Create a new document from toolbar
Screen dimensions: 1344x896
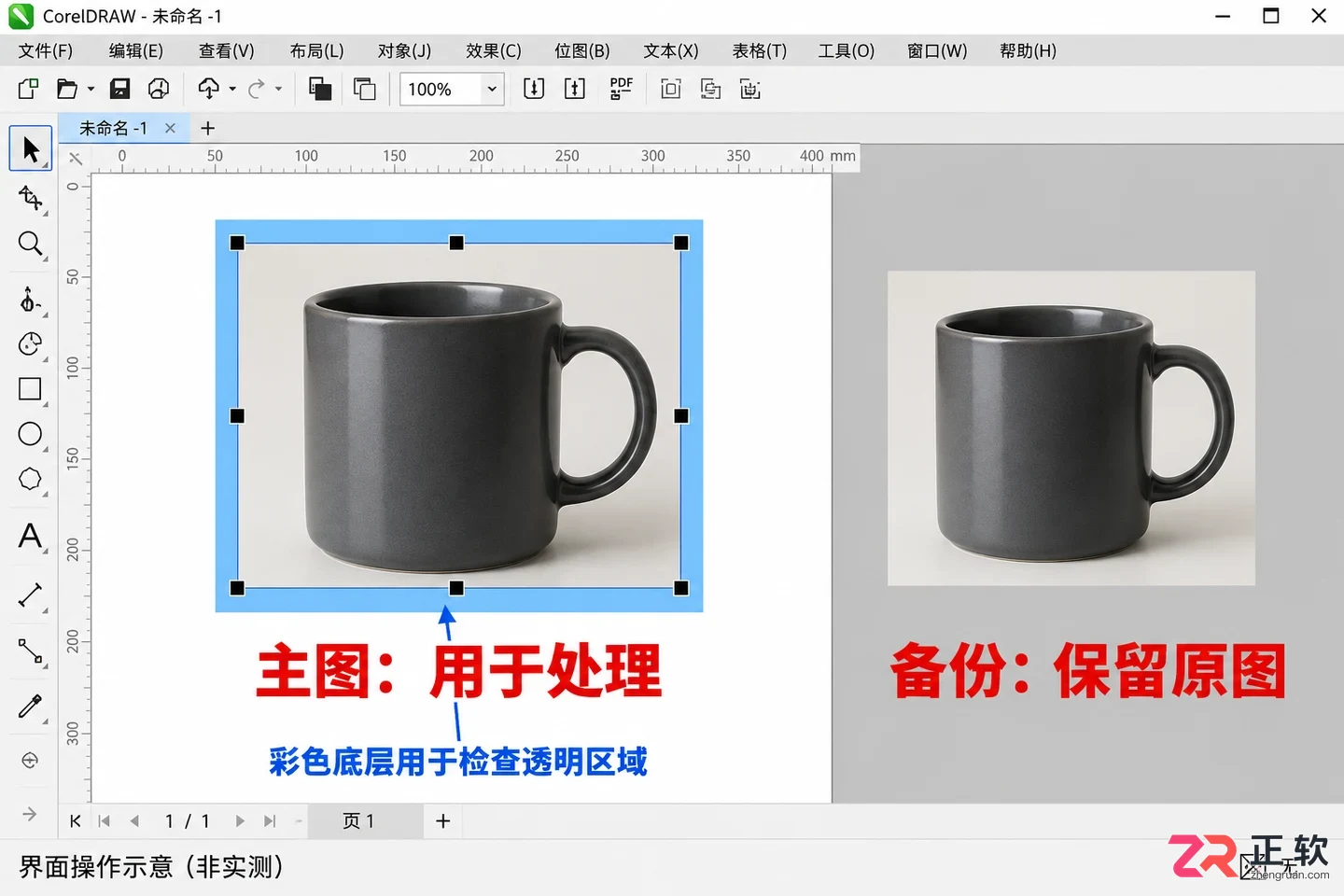point(28,89)
